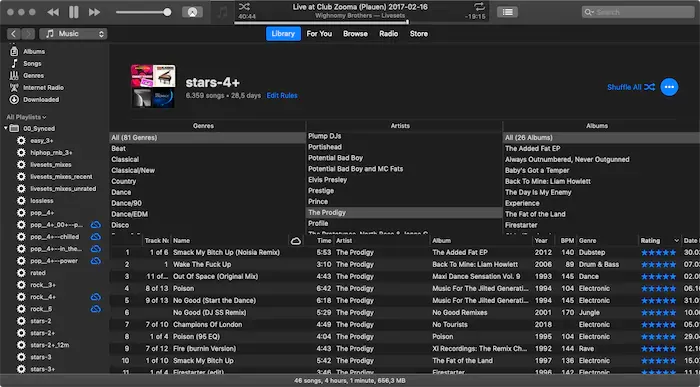Open the Browse tab
Image resolution: width=700 pixels, height=387 pixels.
tap(355, 33)
